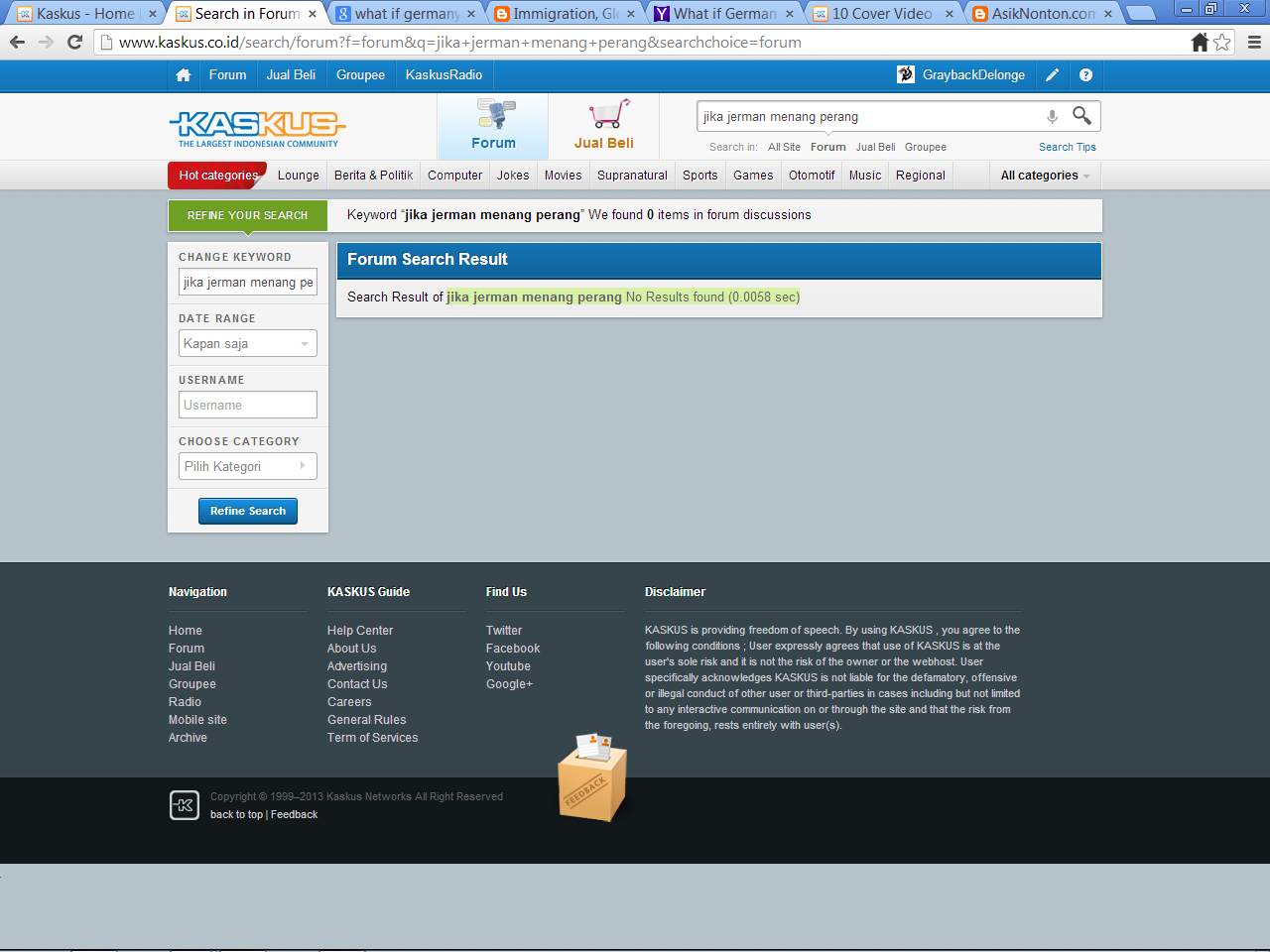Click the browser home icon in address bar
The height and width of the screenshot is (952, 1270).
point(1200,42)
